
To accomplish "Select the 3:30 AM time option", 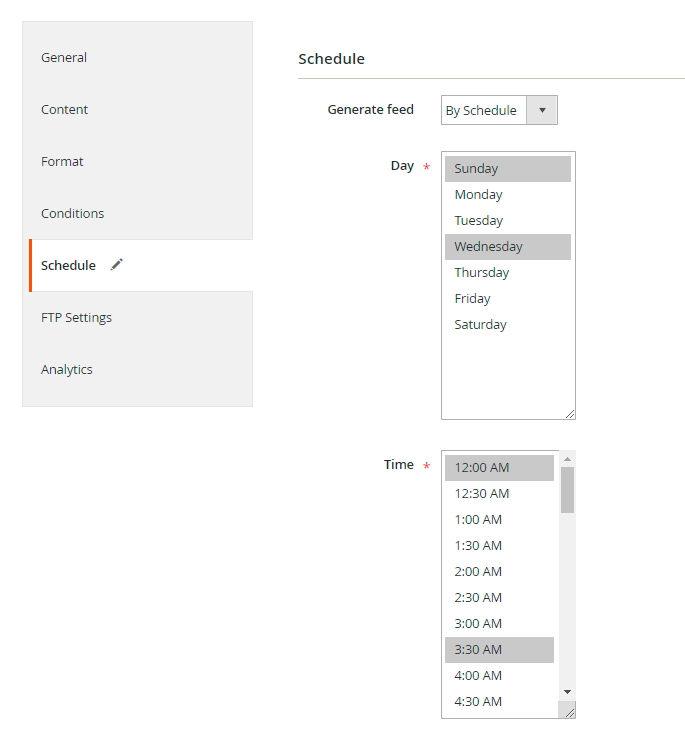I will [478, 650].
